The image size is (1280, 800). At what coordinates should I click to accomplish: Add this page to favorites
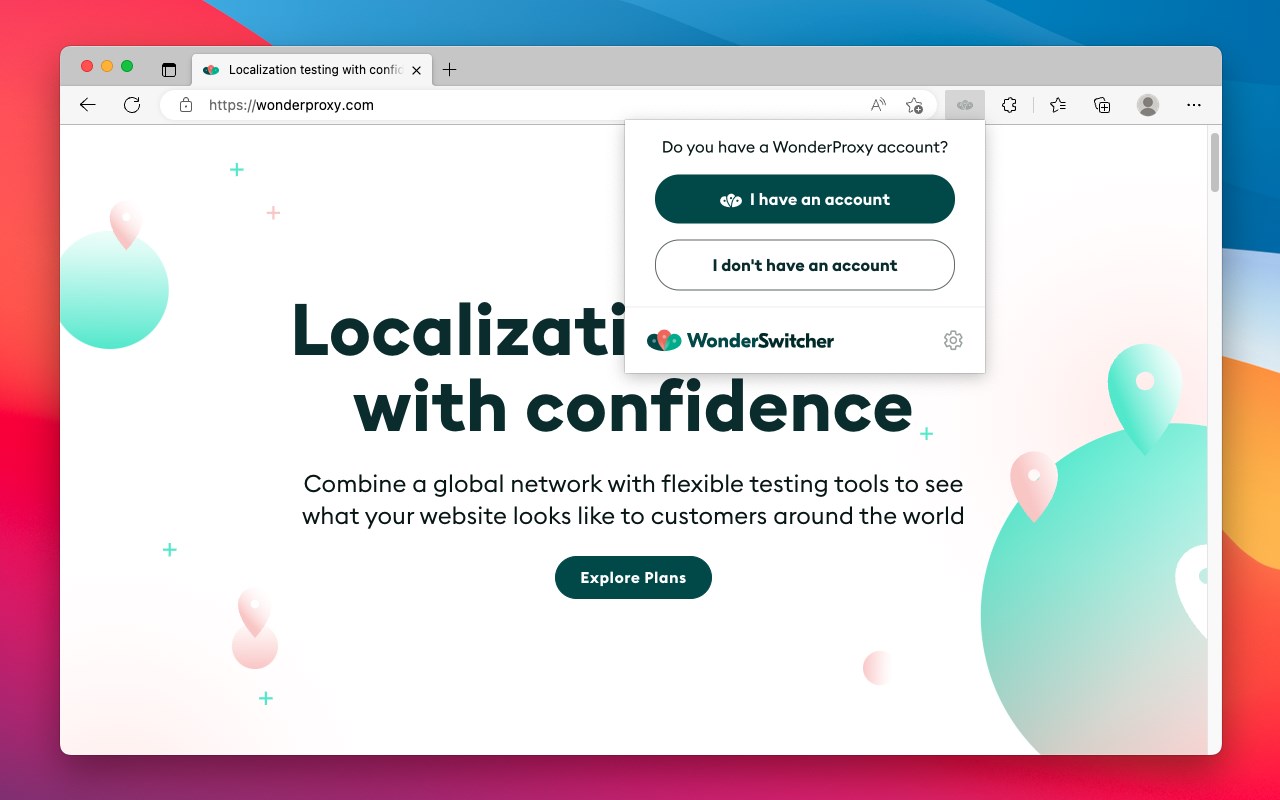913,105
